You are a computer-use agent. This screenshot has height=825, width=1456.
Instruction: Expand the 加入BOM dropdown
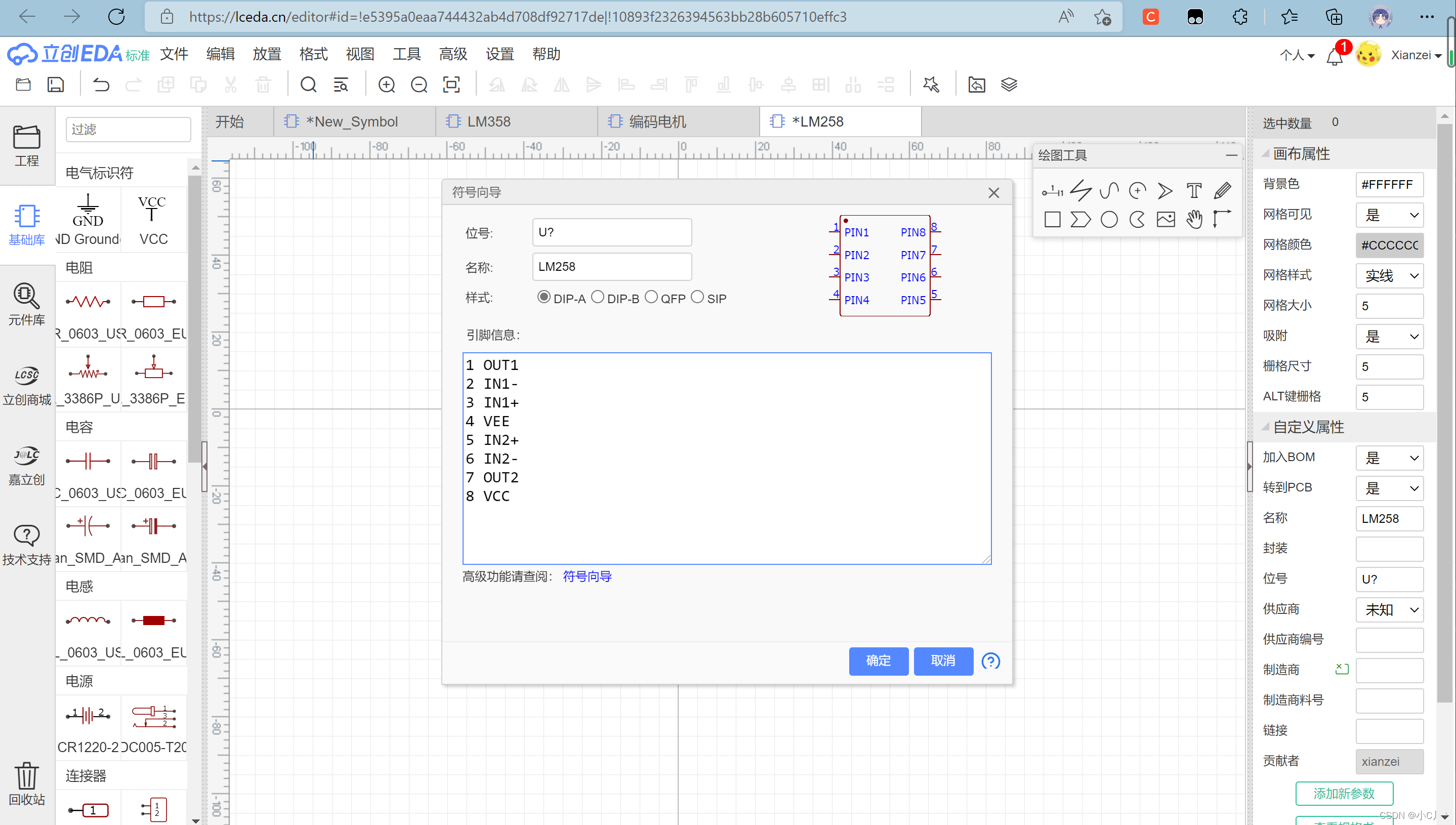(x=1389, y=458)
